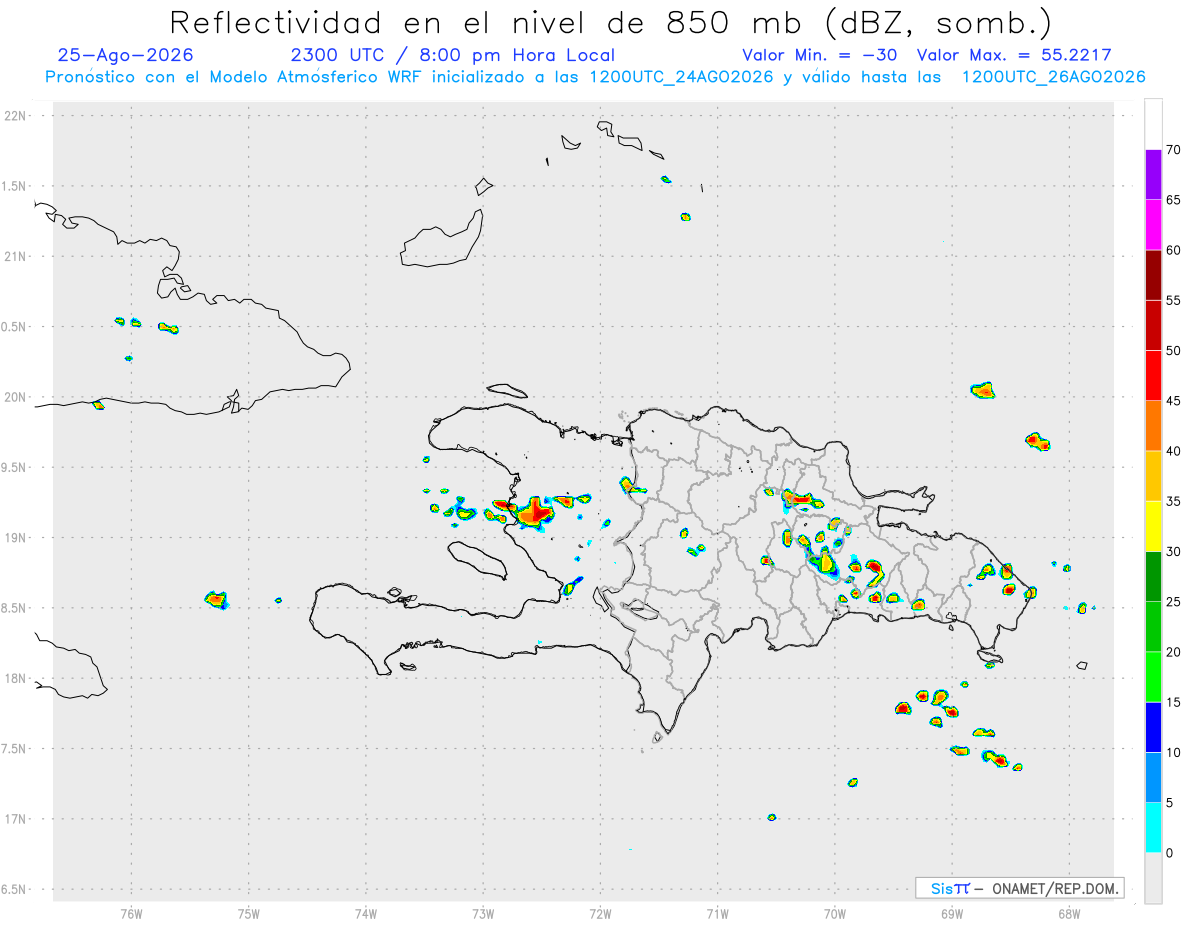Click the colorbar value label '30'
Screen dimensions: 1200x927
click(1173, 552)
